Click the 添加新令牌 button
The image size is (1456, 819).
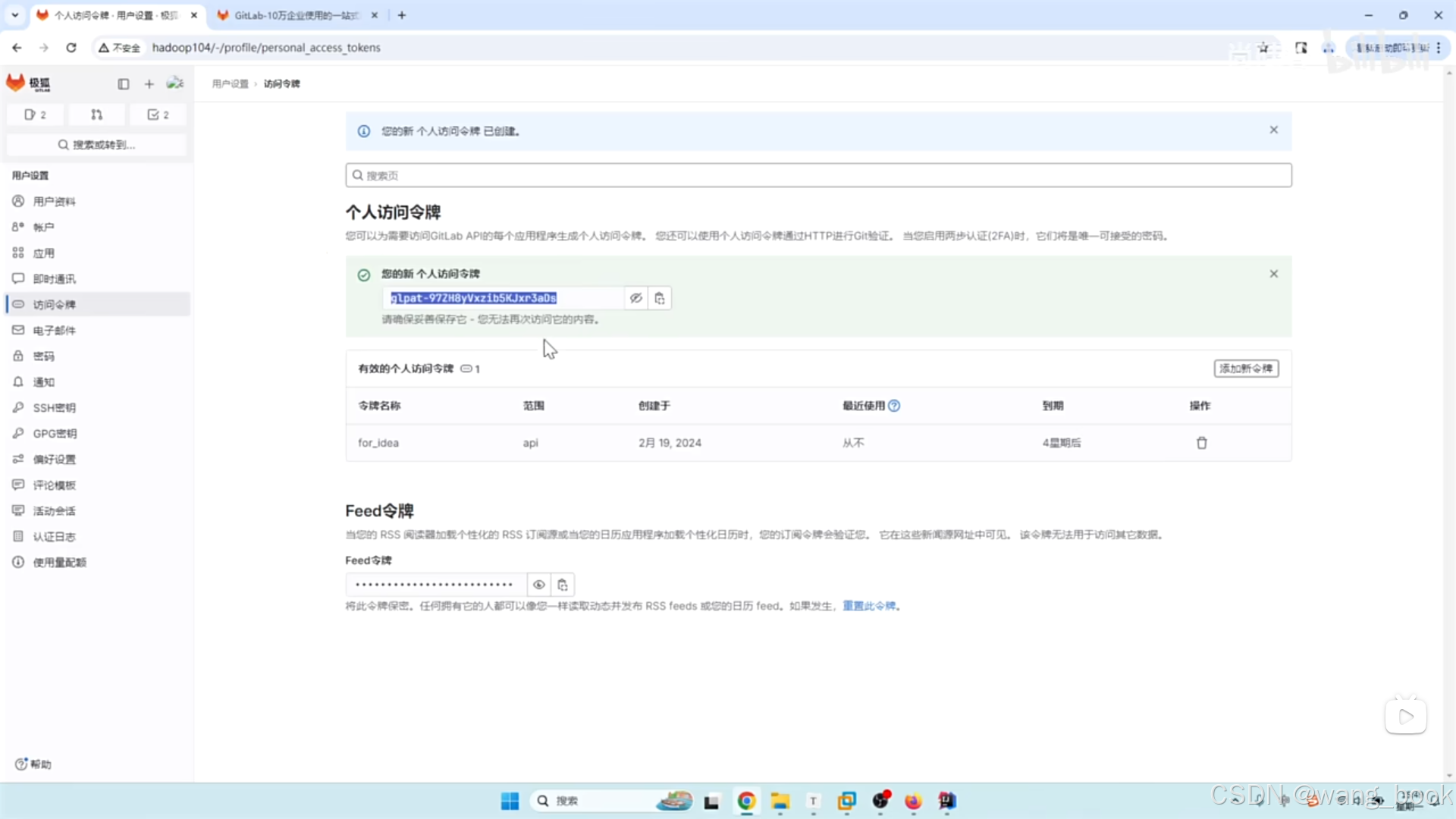click(1246, 369)
